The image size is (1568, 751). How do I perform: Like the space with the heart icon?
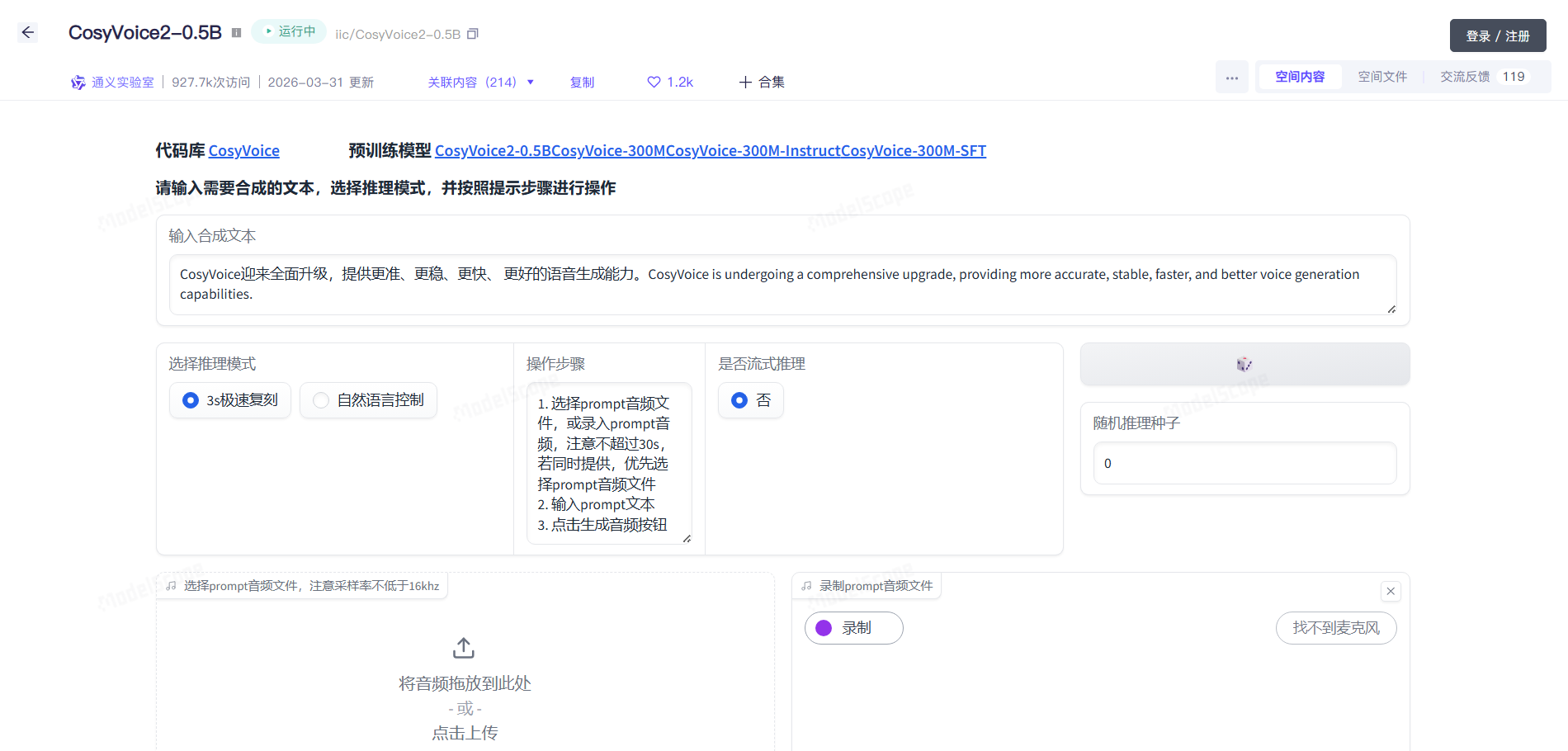[654, 82]
